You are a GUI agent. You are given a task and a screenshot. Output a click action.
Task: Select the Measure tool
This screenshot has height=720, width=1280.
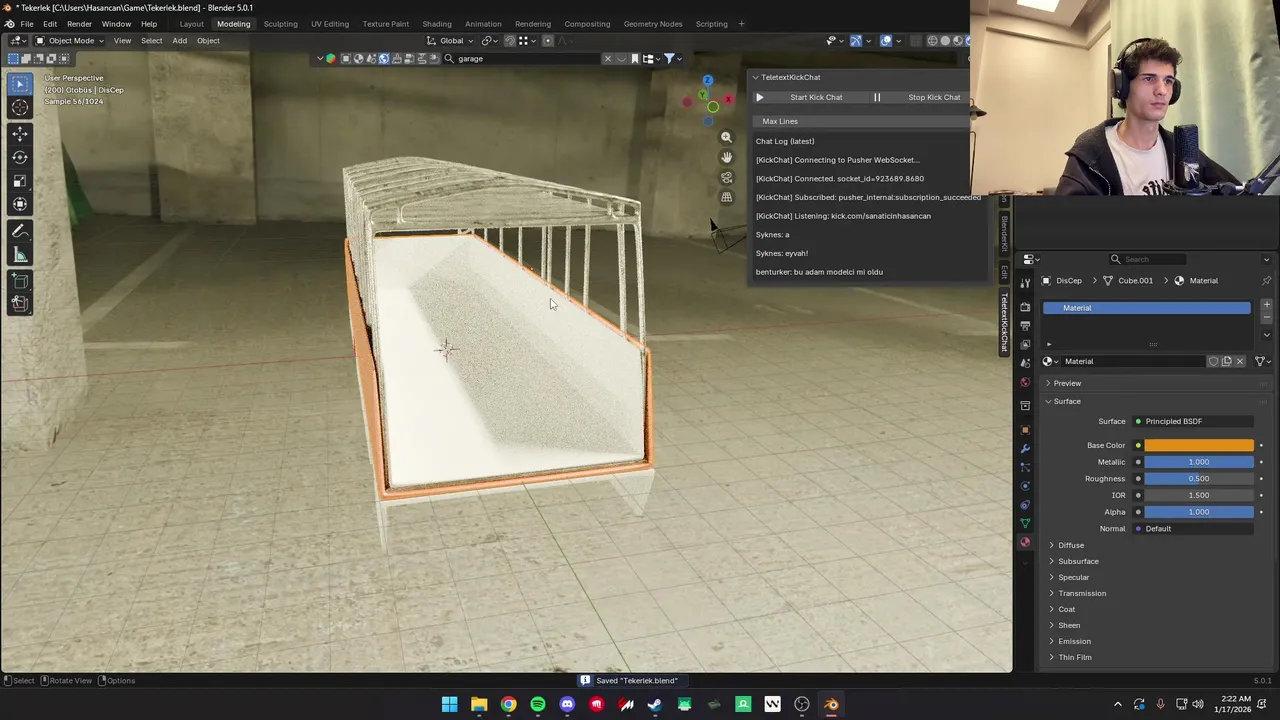(x=20, y=255)
